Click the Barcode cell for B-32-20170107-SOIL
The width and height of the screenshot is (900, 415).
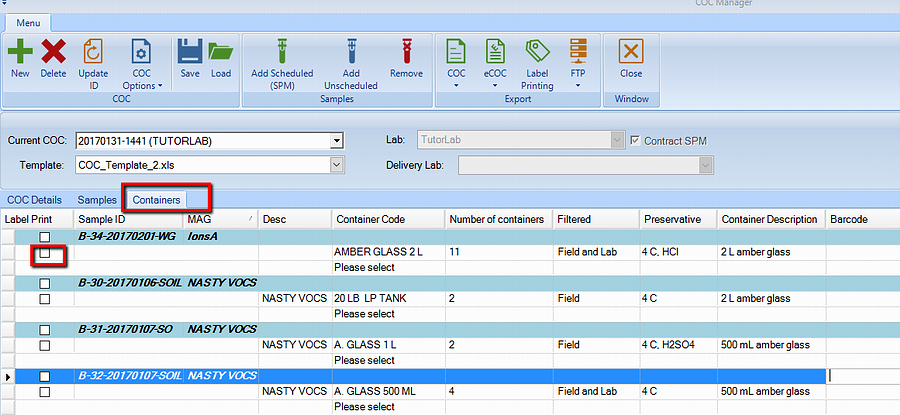(861, 376)
